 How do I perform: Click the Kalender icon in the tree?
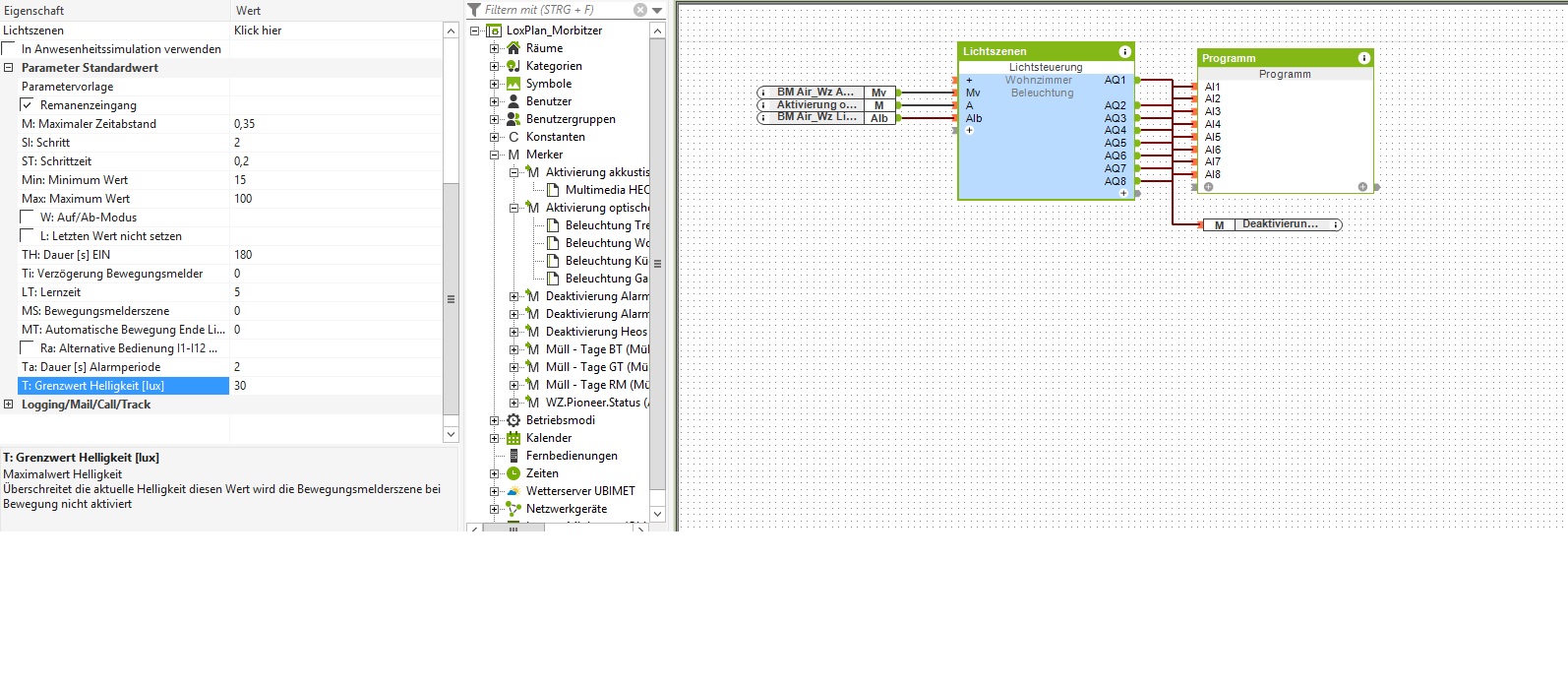pyautogui.click(x=513, y=438)
